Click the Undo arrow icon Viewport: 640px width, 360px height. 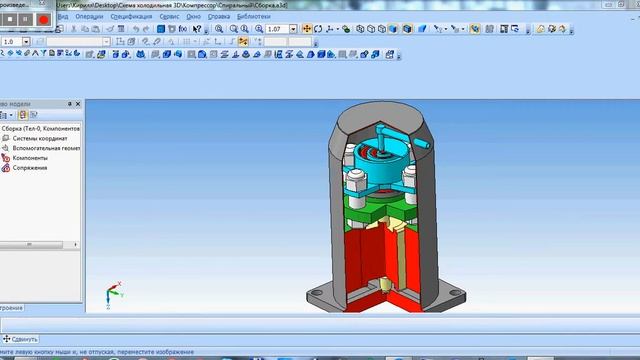coord(136,29)
